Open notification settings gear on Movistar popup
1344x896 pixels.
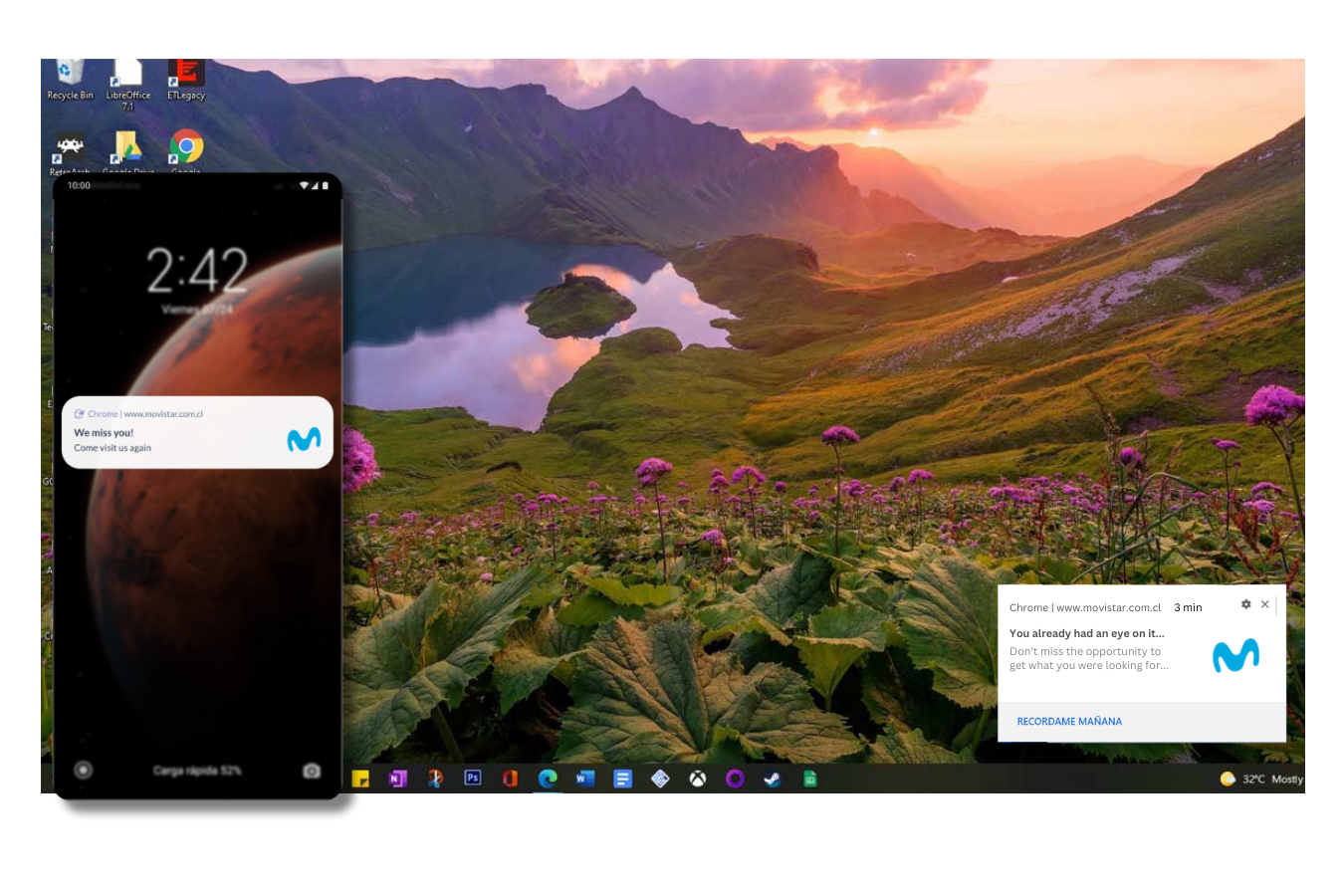(x=1245, y=604)
